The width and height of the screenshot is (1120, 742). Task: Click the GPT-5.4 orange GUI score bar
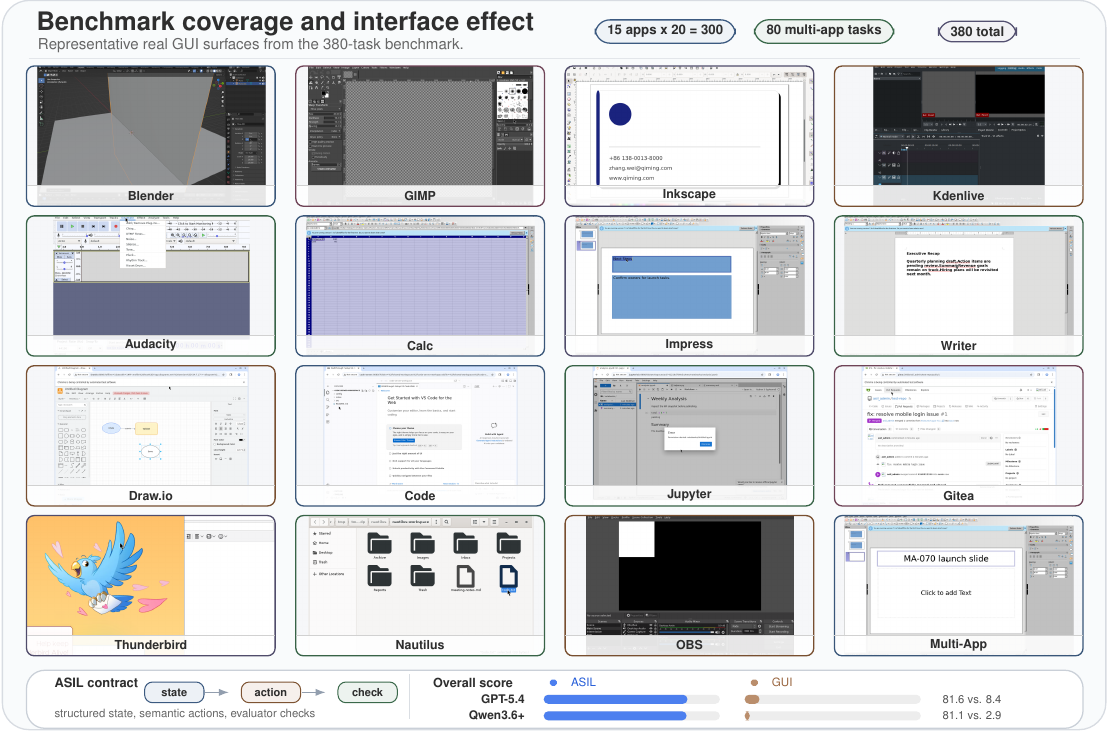tap(751, 699)
